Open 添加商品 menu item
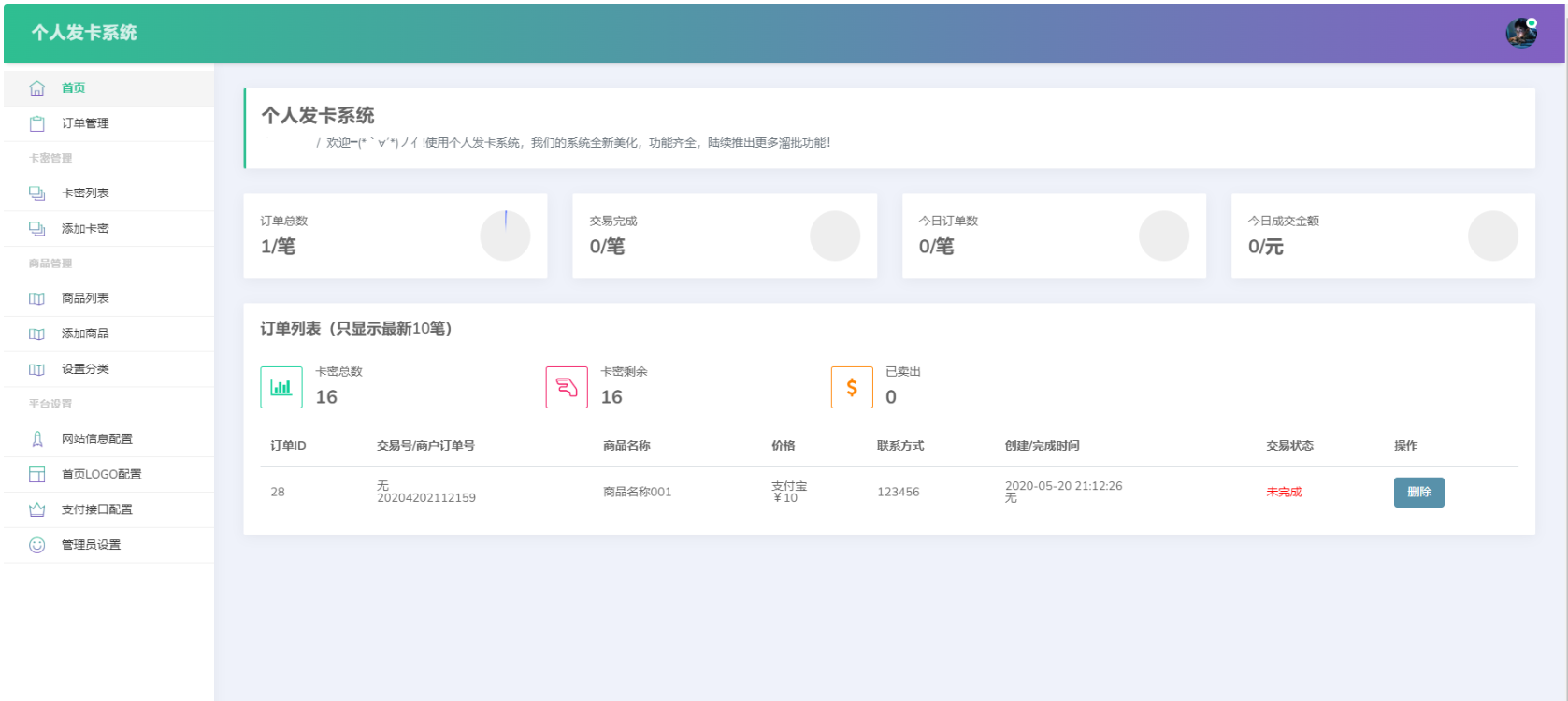Viewport: 1568px width, 701px height. tap(108, 334)
